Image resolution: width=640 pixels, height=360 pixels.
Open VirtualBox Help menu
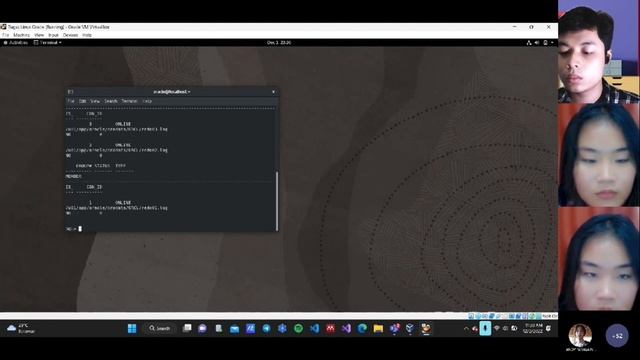pyautogui.click(x=87, y=35)
